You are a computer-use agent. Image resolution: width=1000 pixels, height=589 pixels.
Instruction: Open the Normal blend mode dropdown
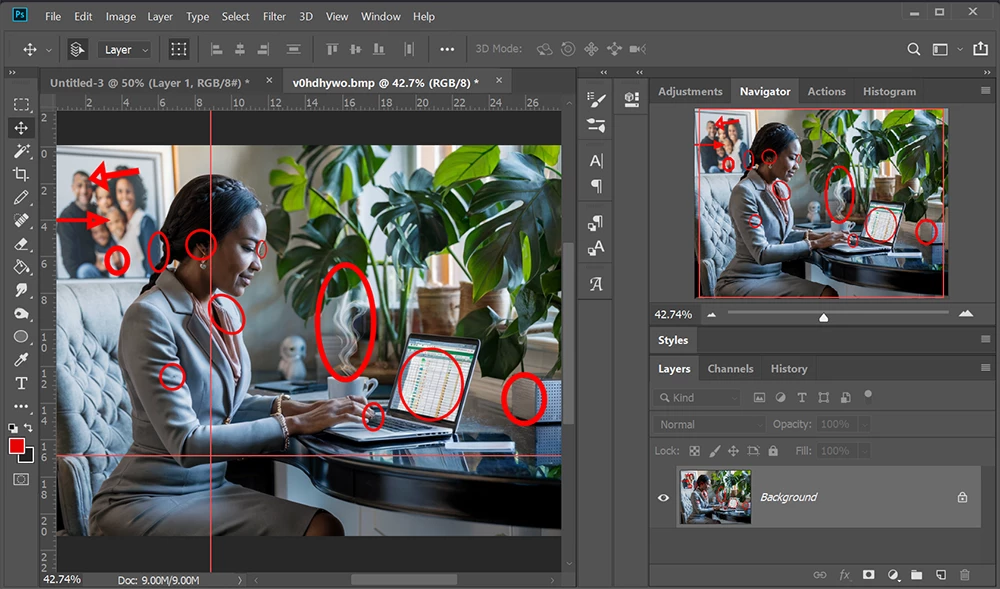point(709,425)
